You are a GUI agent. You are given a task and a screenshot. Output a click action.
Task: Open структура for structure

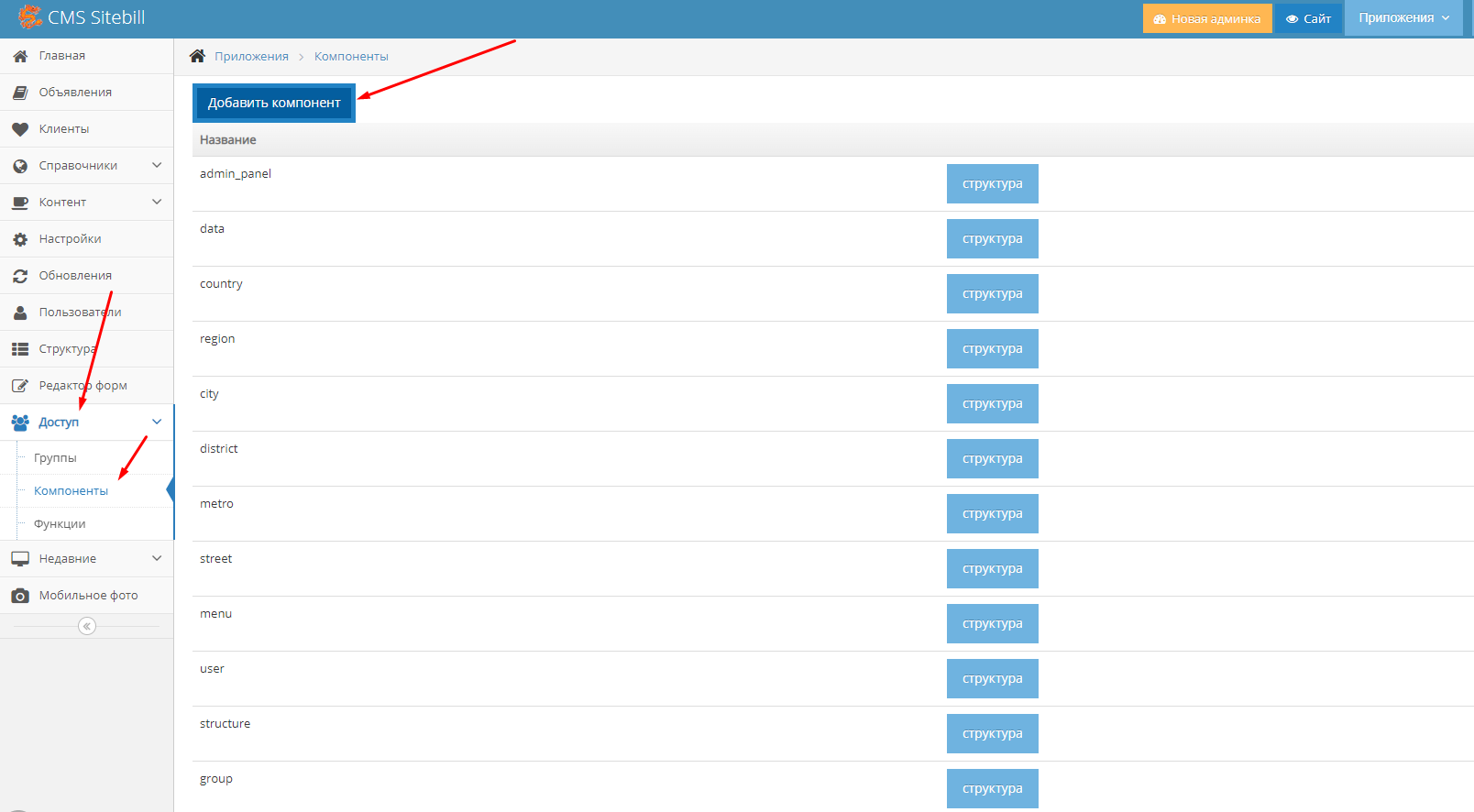click(993, 734)
